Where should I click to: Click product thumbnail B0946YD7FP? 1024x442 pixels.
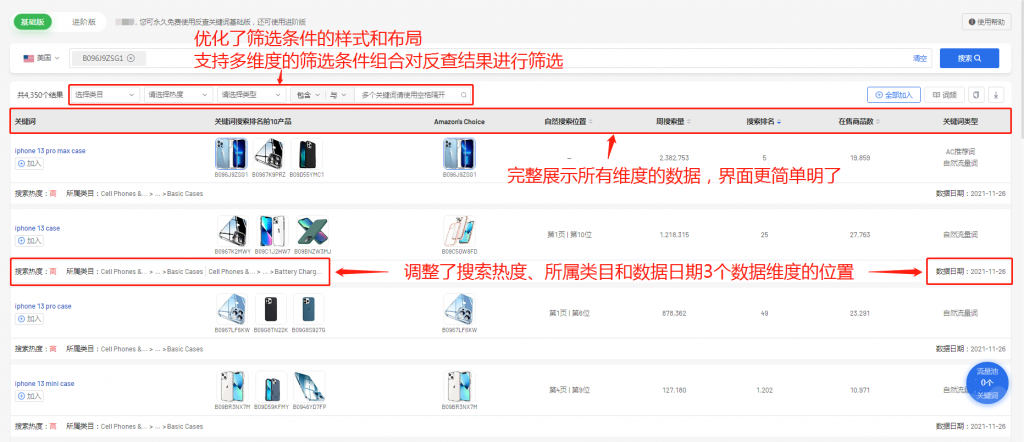click(310, 387)
